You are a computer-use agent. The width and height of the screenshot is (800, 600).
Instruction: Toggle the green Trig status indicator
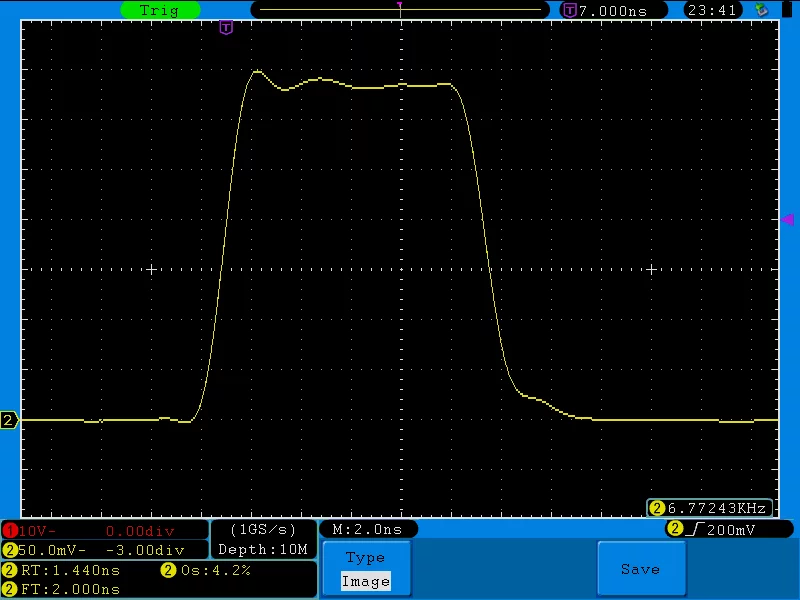tap(159, 10)
